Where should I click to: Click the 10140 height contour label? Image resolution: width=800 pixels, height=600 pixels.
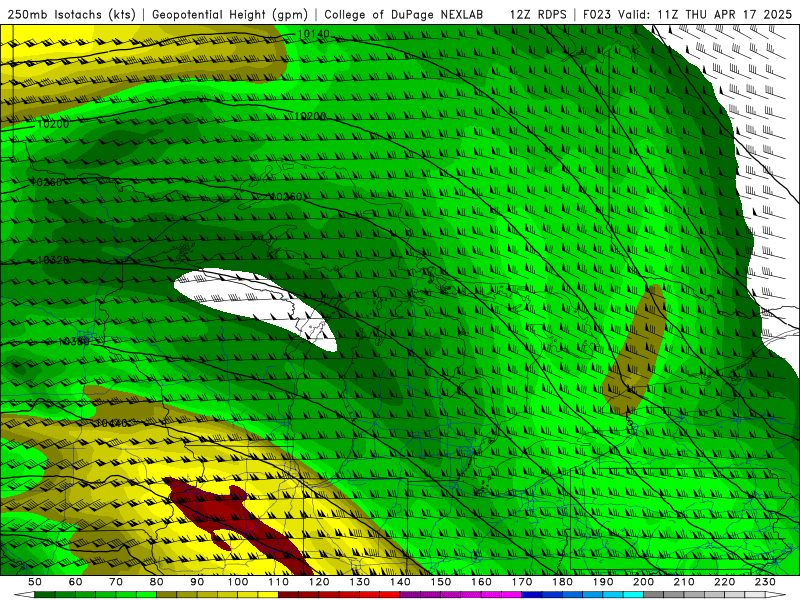click(313, 34)
